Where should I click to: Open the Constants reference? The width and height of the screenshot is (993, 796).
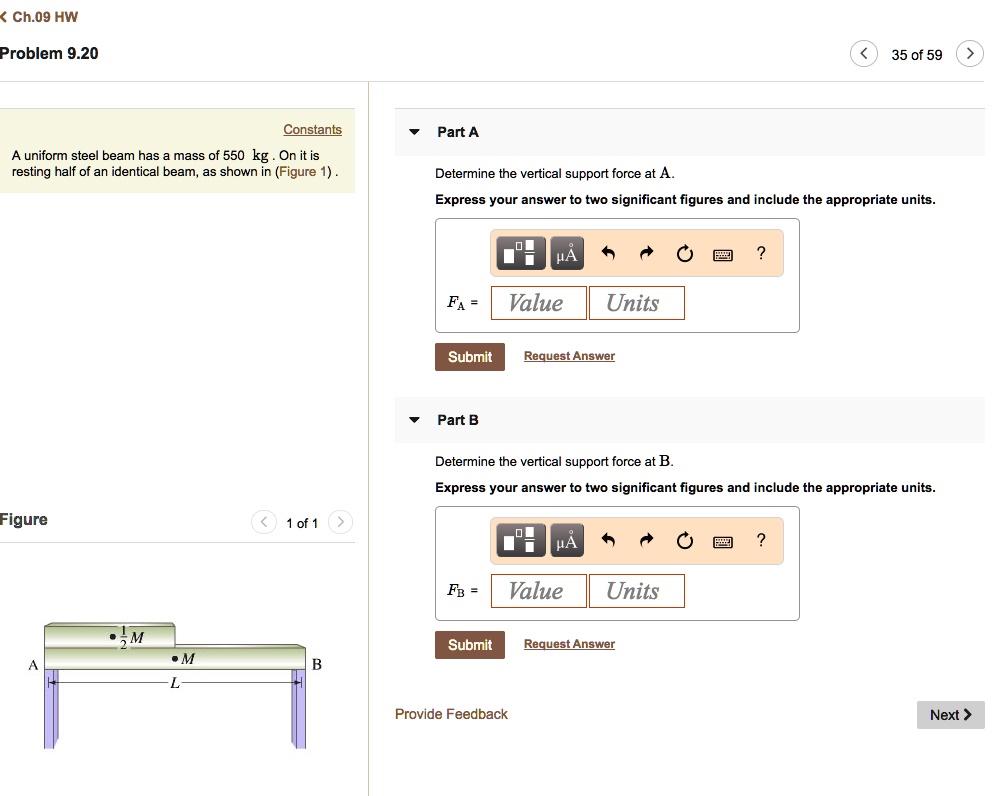(313, 129)
